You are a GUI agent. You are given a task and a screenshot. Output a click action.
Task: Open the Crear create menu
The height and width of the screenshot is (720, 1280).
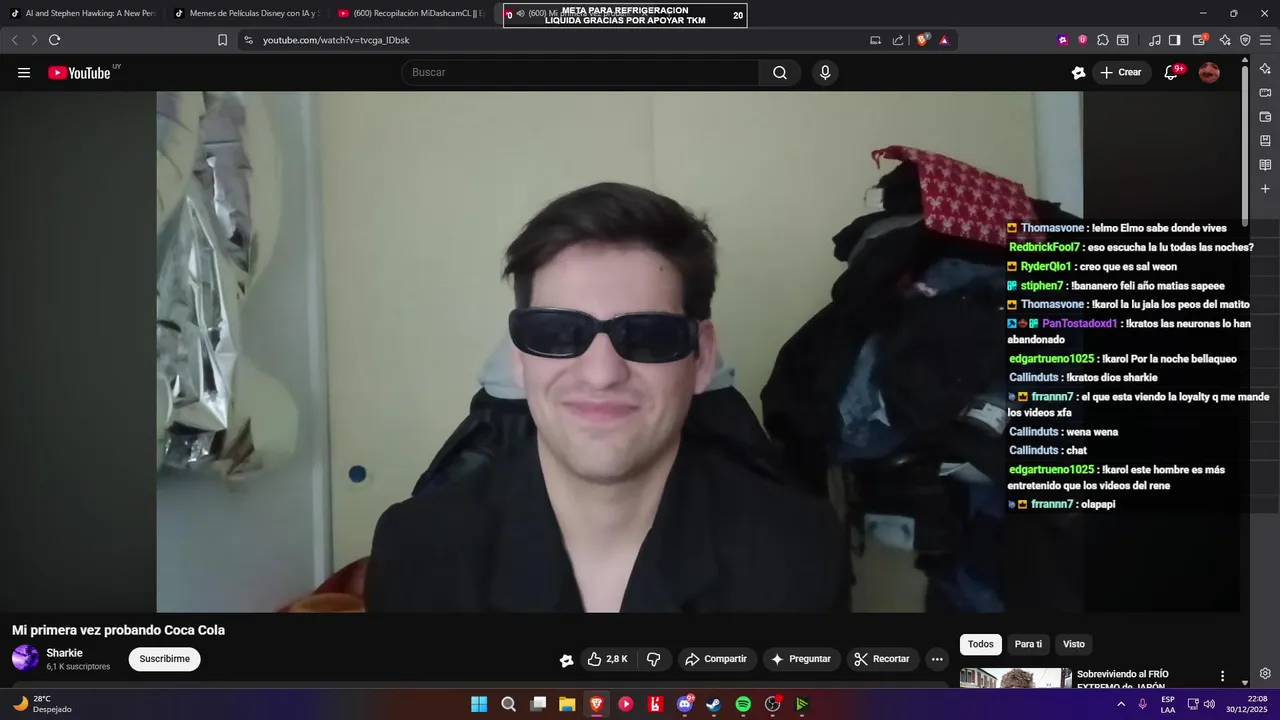pos(1121,72)
